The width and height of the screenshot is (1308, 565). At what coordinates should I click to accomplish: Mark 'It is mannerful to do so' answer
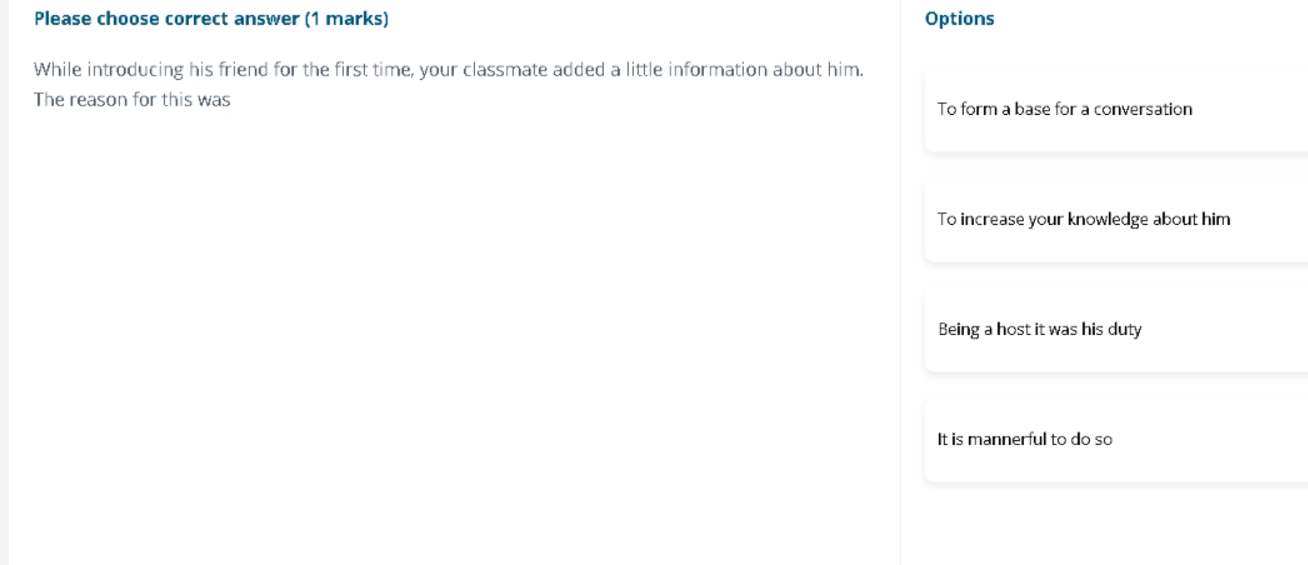click(x=1116, y=440)
